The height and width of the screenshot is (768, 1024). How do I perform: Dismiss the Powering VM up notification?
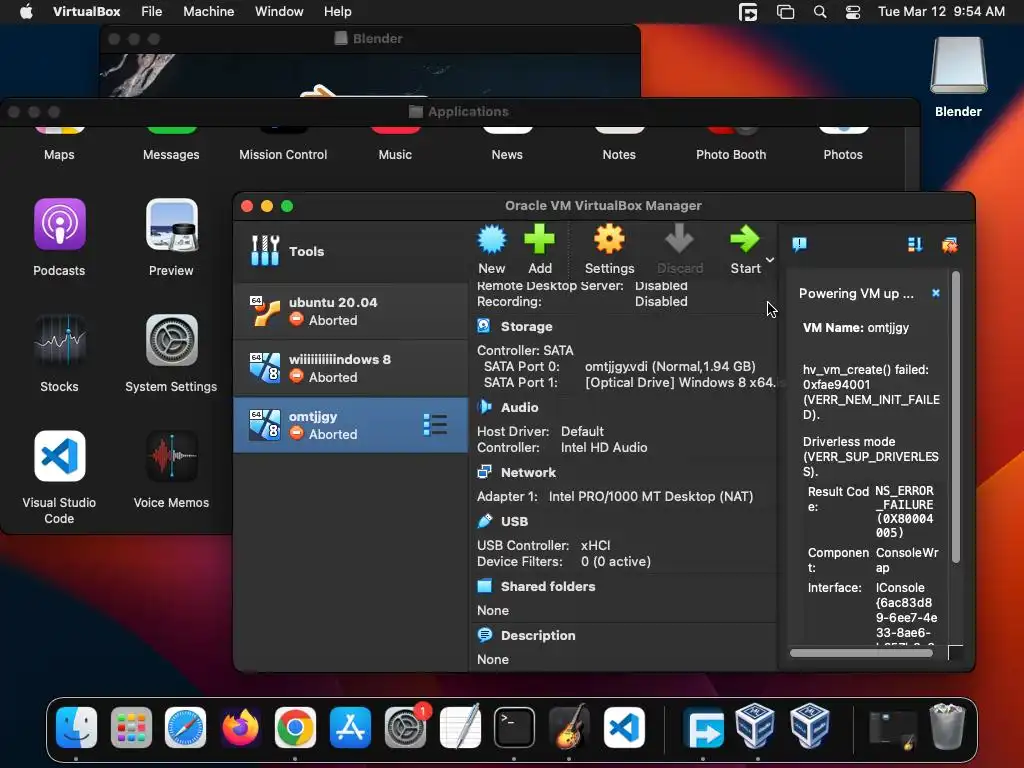tap(936, 293)
